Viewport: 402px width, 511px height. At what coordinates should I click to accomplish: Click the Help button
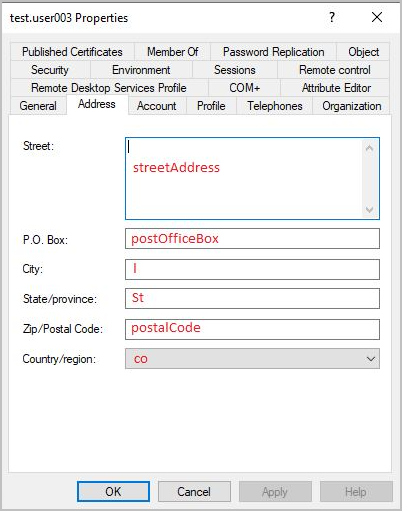[356, 492]
